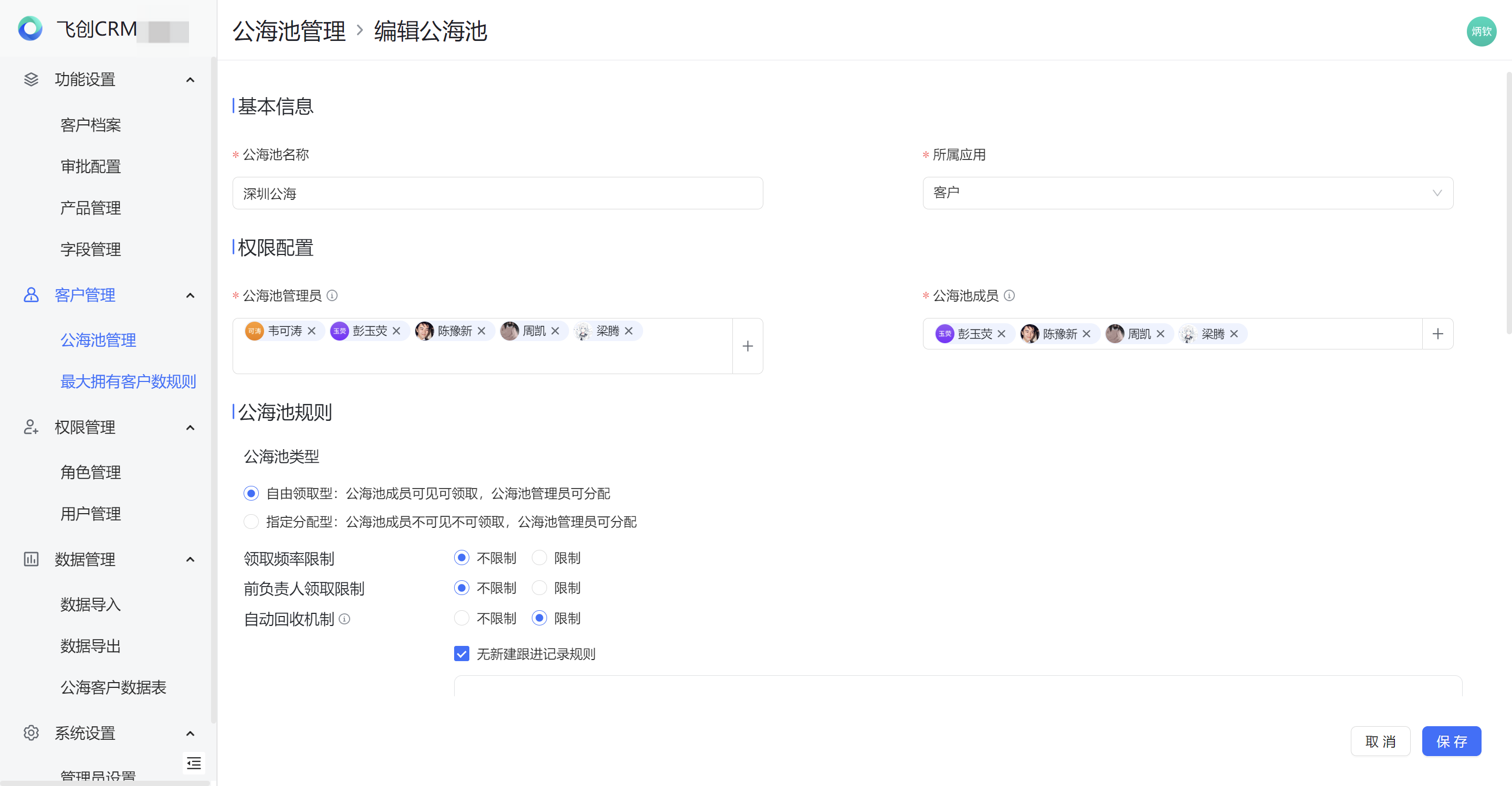Click the 保存 button

pyautogui.click(x=1451, y=741)
